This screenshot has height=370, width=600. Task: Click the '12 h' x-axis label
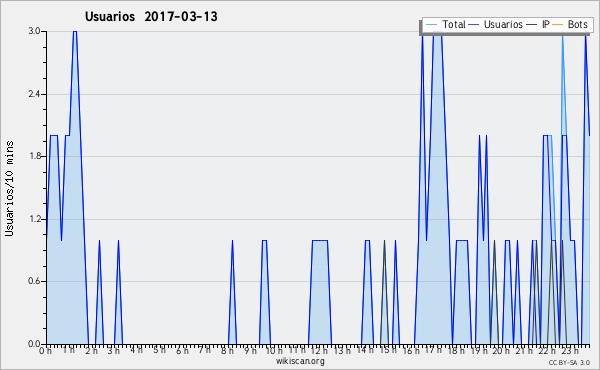[x=319, y=351]
